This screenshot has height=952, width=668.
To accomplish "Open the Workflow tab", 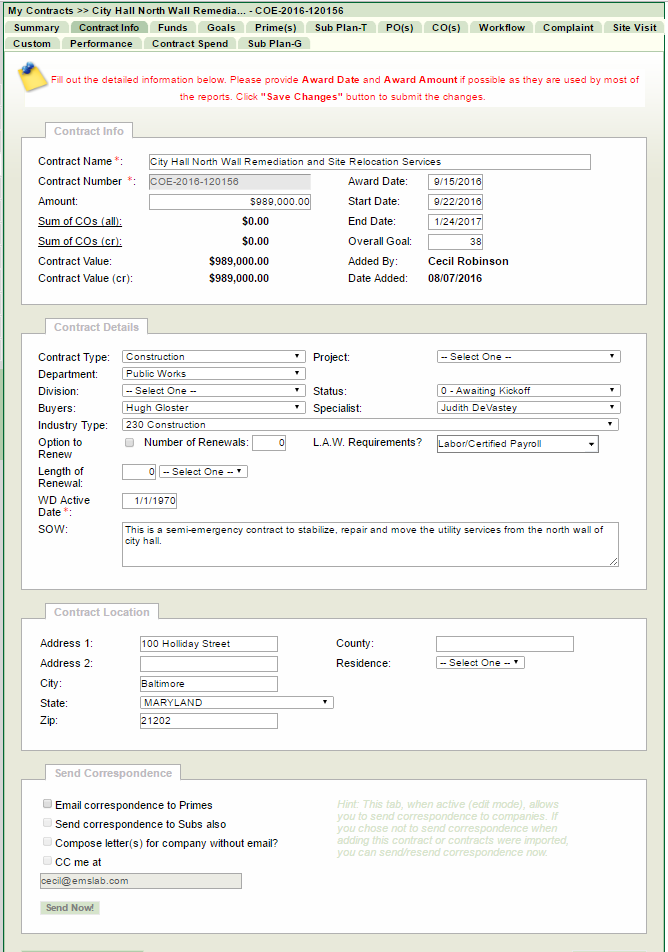I will tap(501, 28).
